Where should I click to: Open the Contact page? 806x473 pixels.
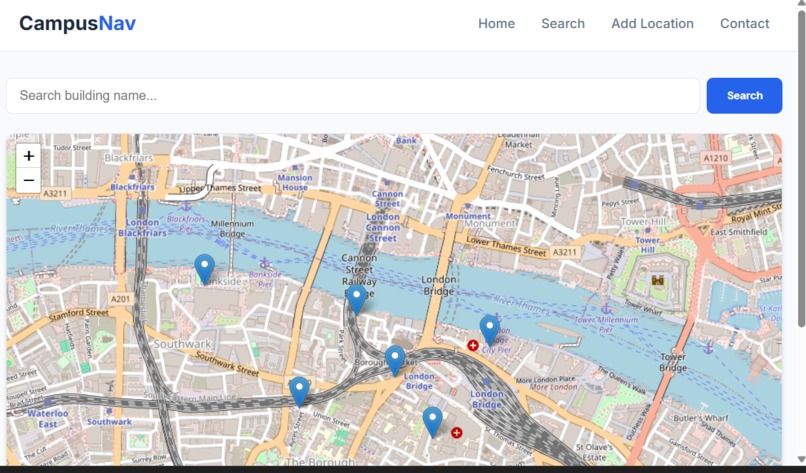744,24
